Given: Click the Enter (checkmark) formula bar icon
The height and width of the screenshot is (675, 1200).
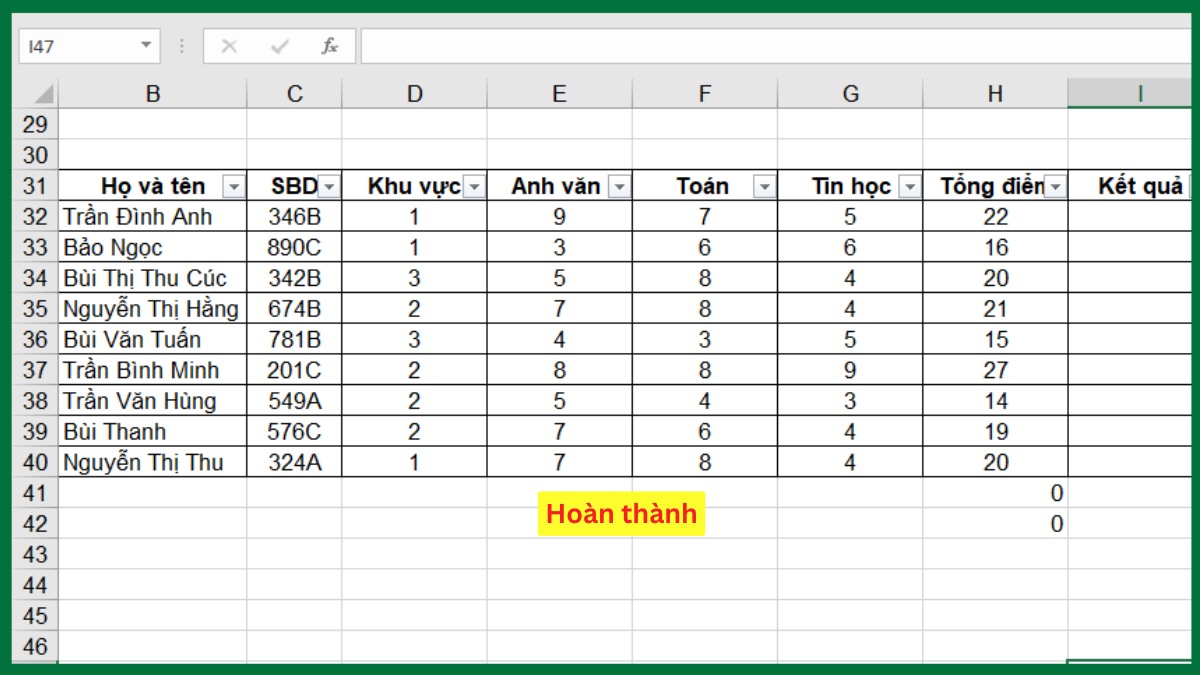Looking at the screenshot, I should coord(279,44).
